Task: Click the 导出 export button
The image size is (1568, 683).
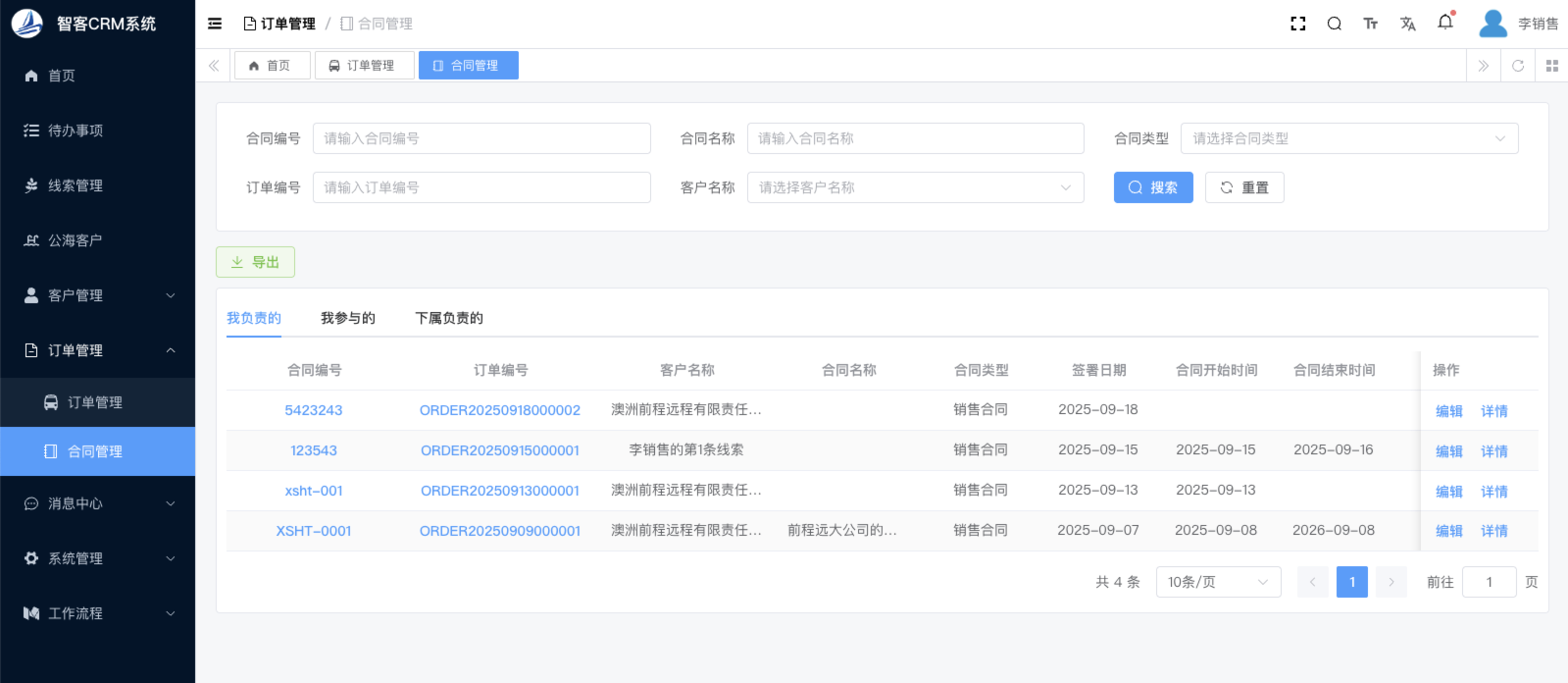Action: (x=255, y=262)
